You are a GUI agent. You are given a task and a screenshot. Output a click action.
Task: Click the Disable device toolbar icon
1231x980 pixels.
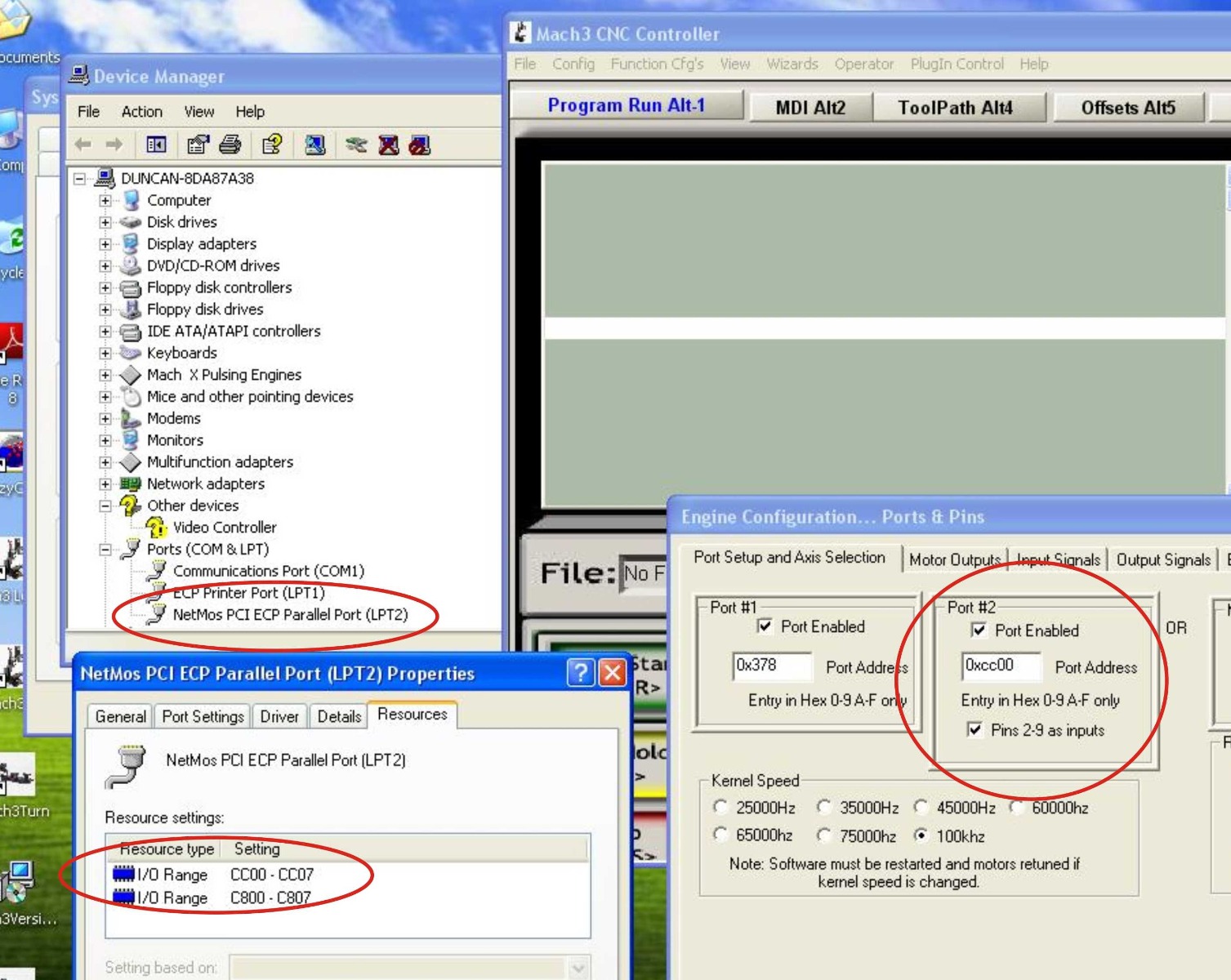pos(419,145)
